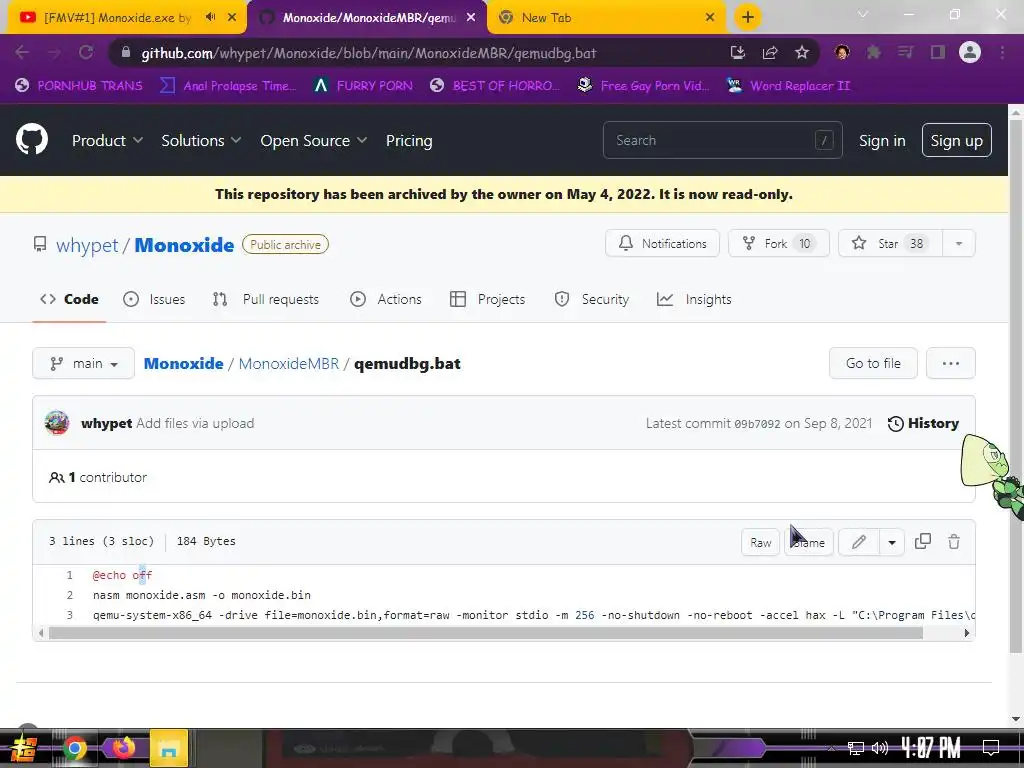Click the delete file trash icon

(x=954, y=541)
